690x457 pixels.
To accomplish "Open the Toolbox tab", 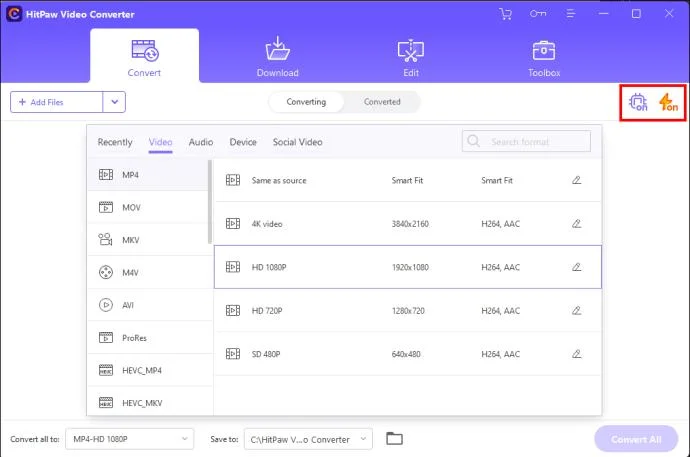I will tap(544, 58).
